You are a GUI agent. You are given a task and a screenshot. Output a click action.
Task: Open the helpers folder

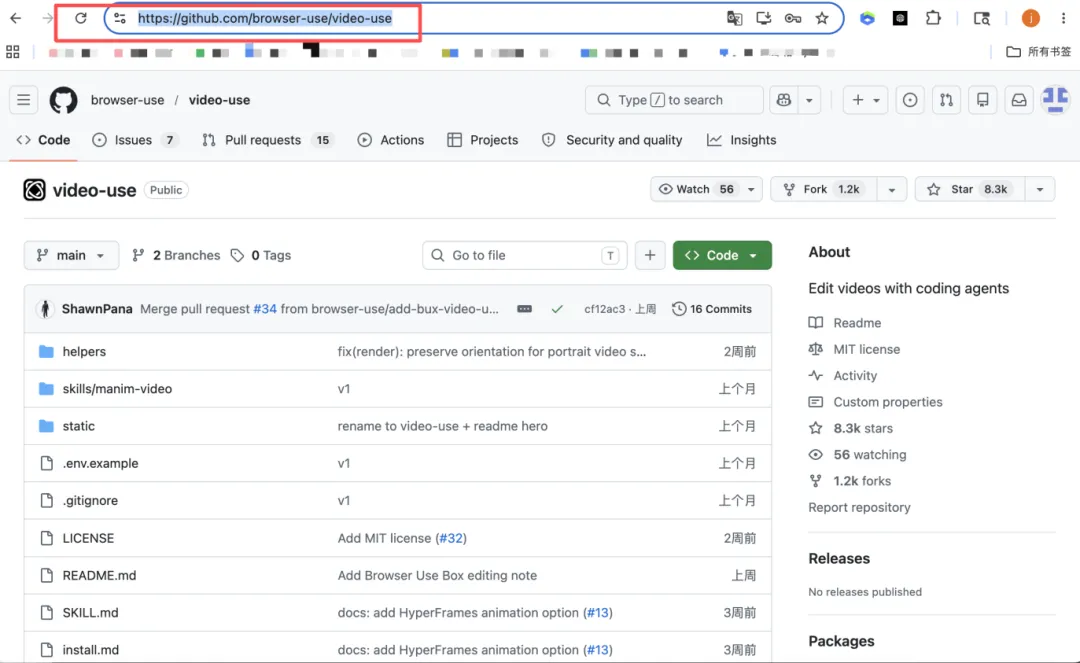[84, 352]
